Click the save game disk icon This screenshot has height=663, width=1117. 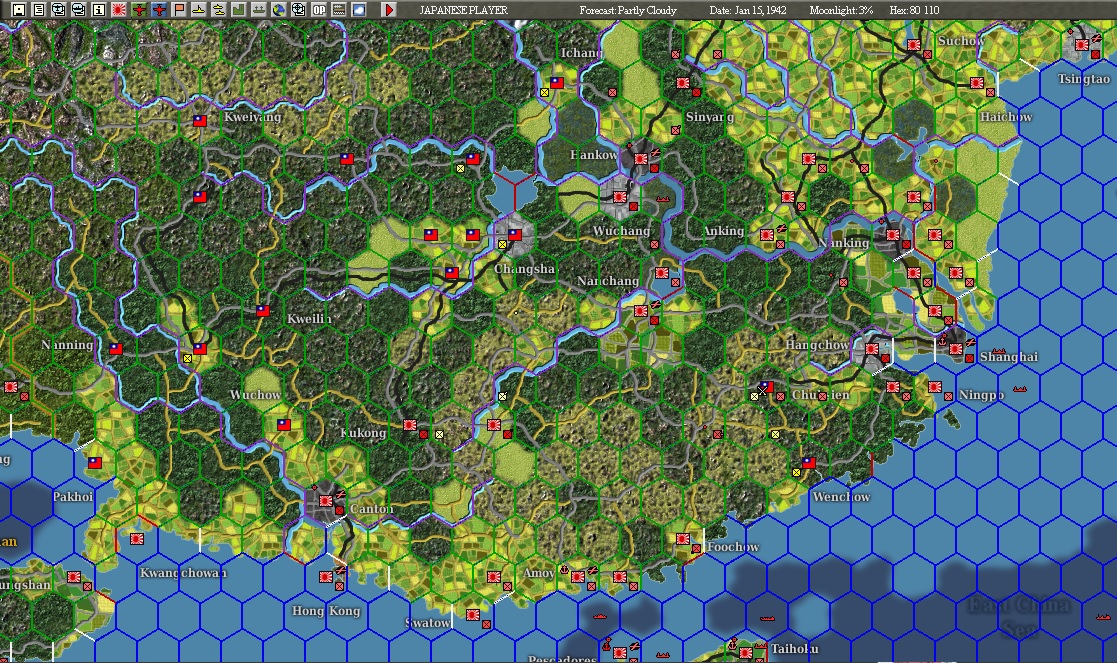pos(19,10)
